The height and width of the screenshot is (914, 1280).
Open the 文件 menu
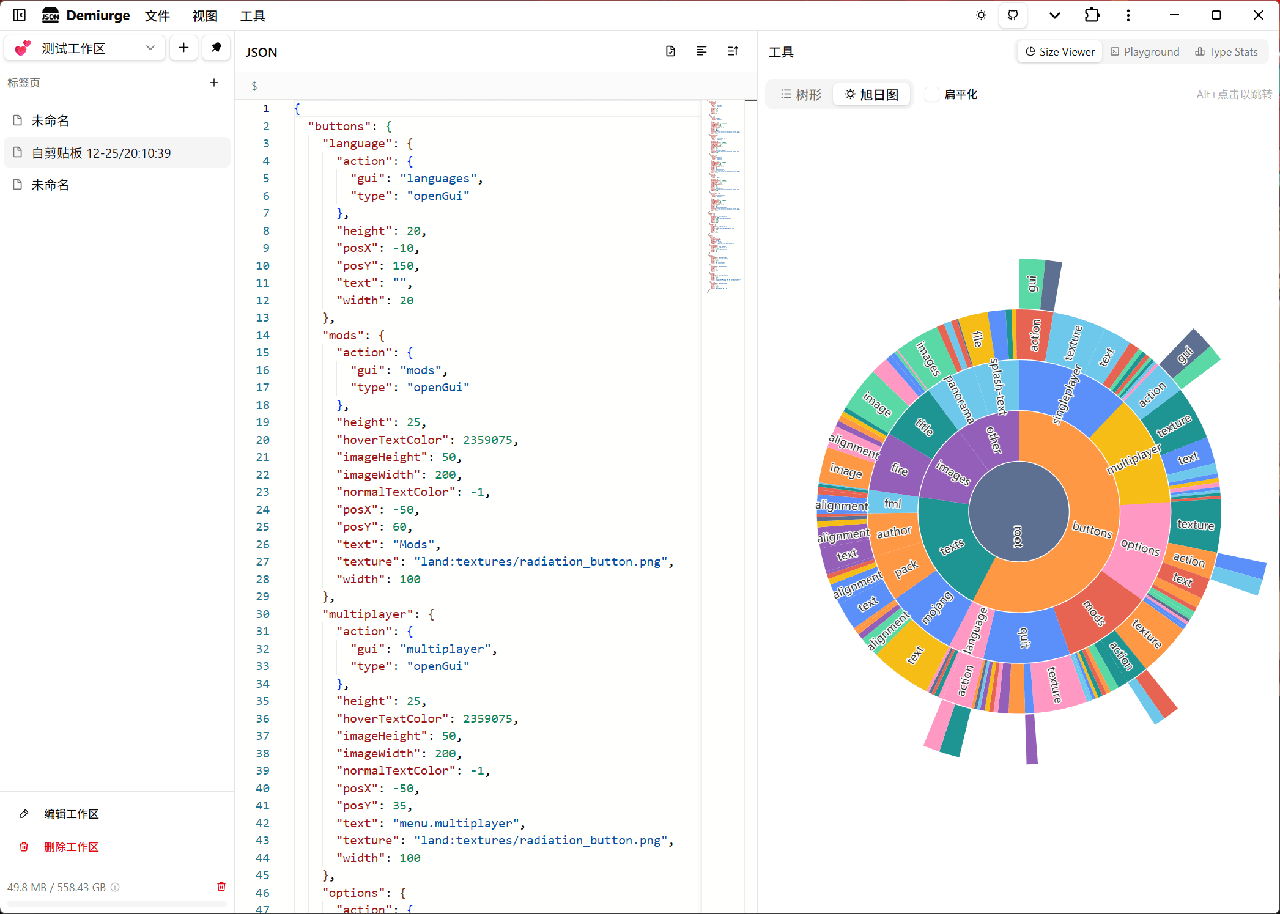(157, 16)
